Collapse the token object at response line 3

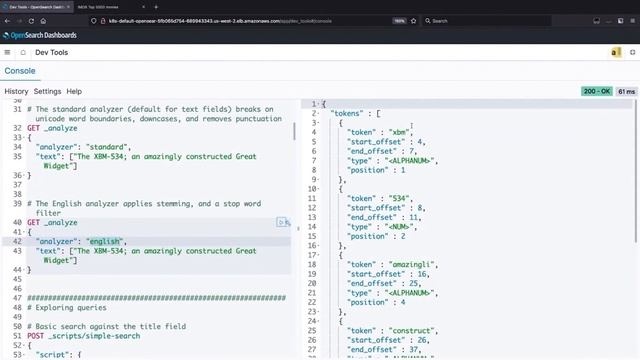pos(318,123)
